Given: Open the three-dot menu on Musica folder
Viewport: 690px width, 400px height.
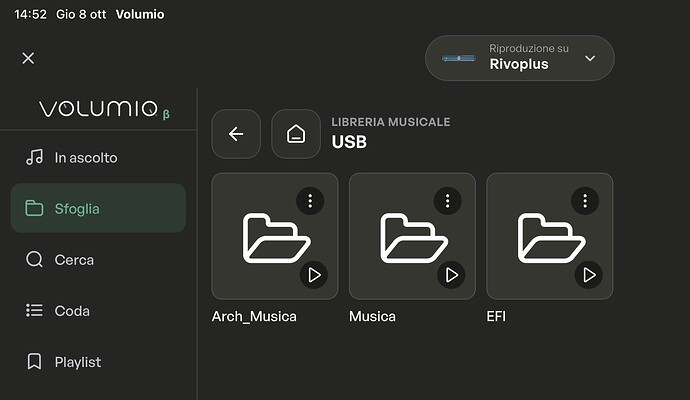Looking at the screenshot, I should click(448, 201).
